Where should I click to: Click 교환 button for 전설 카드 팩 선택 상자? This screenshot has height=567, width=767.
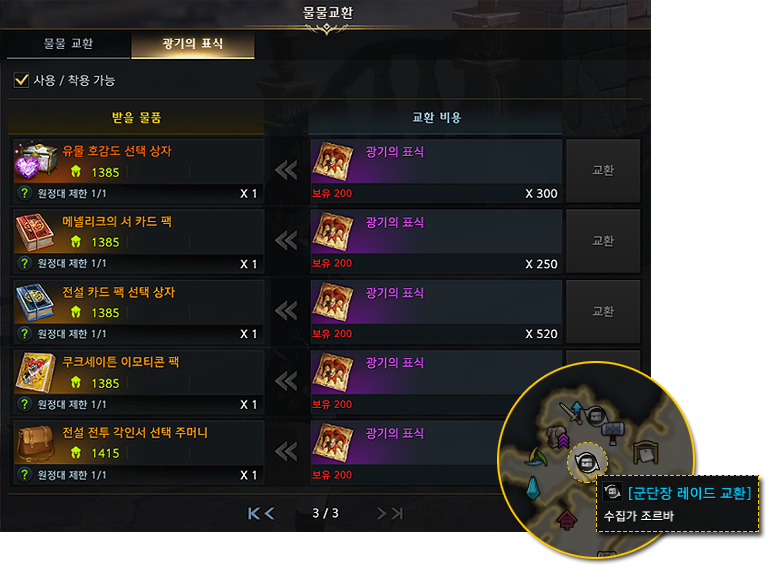click(603, 311)
